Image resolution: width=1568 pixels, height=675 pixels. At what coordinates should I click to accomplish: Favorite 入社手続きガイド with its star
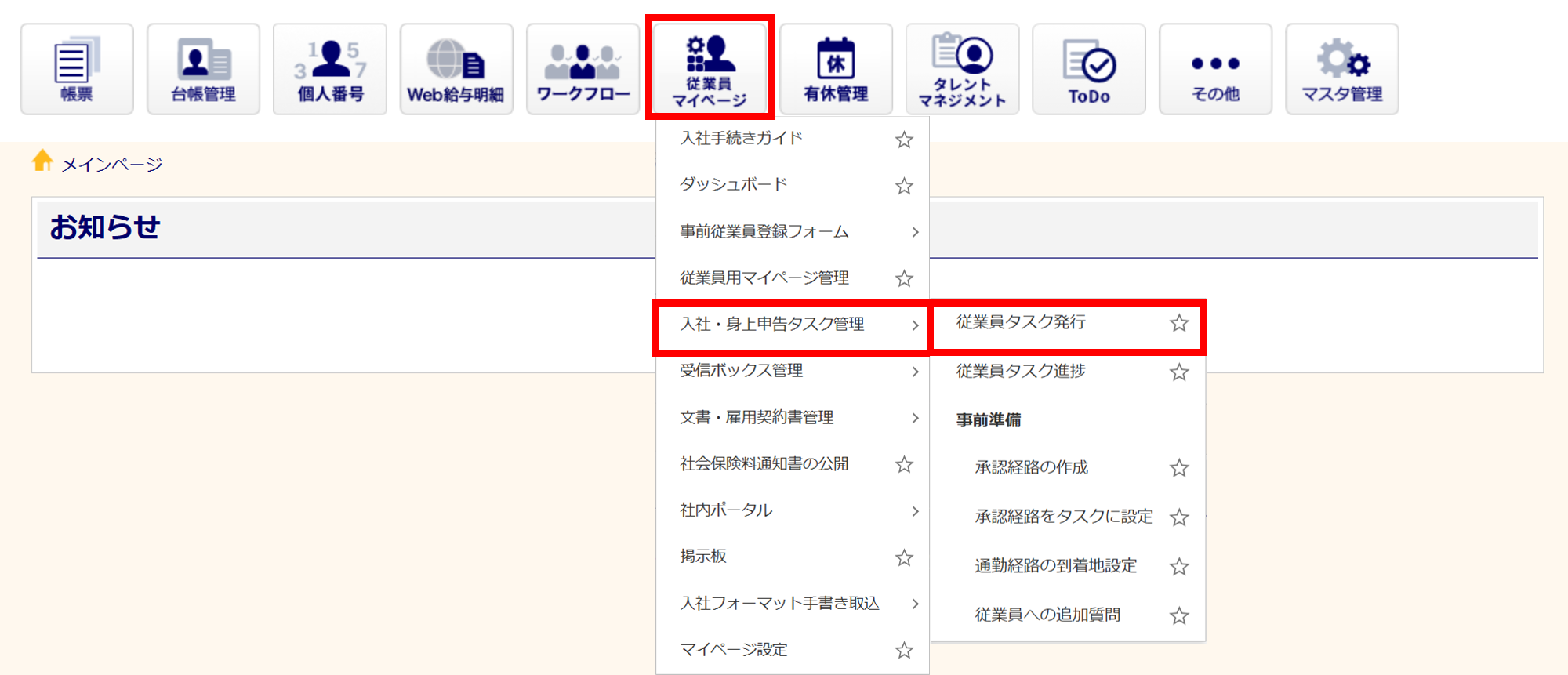[x=904, y=140]
